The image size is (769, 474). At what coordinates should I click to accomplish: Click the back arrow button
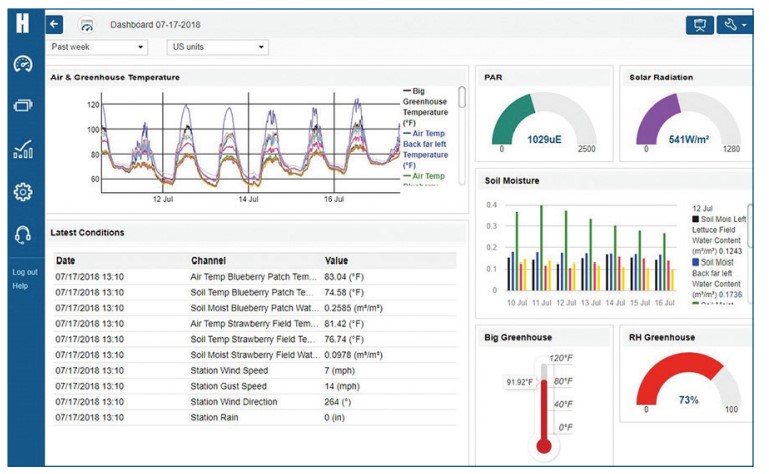pyautogui.click(x=55, y=24)
